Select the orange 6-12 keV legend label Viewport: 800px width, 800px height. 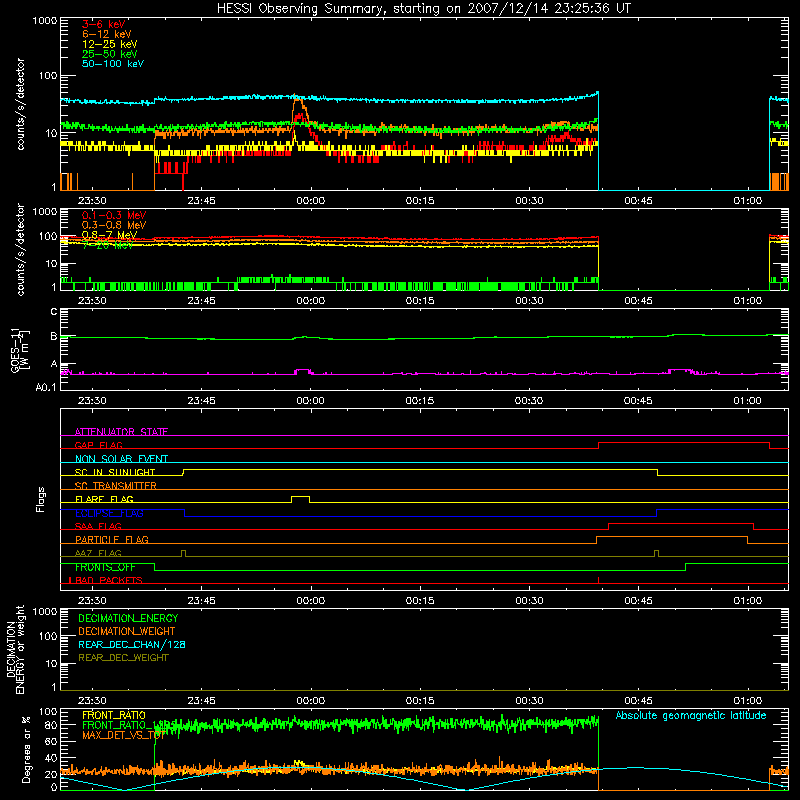click(107, 34)
